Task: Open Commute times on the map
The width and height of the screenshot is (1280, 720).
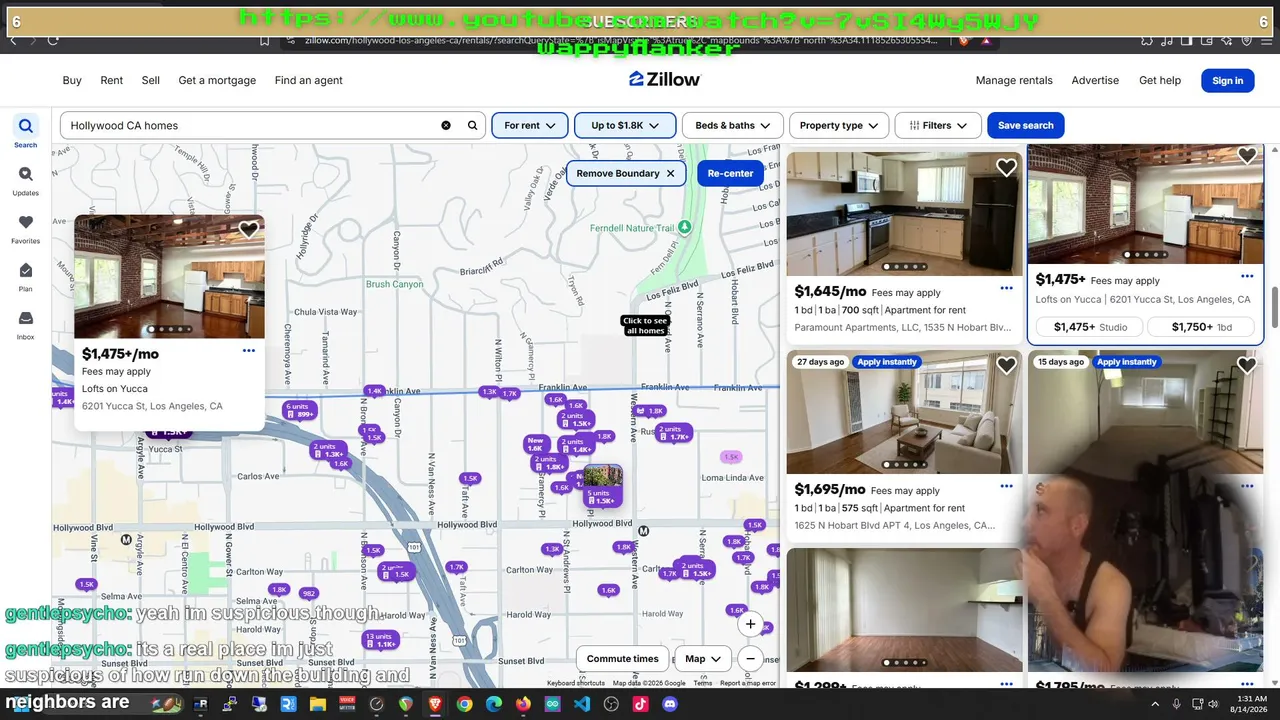Action: click(x=622, y=659)
